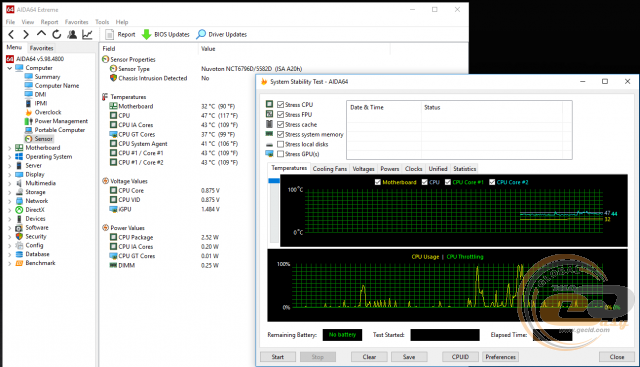
Task: Click the Database icon in tree
Action: click(19, 254)
